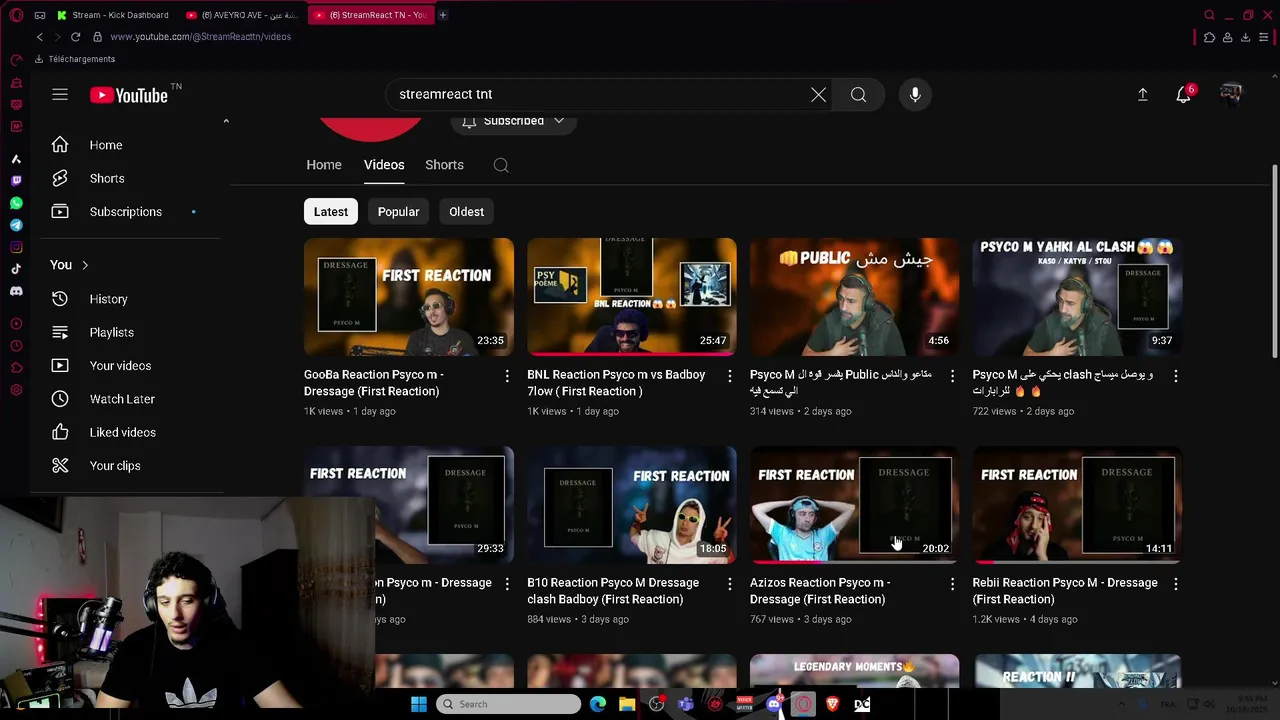This screenshot has width=1280, height=720.
Task: Open a new browser tab
Action: pos(442,15)
